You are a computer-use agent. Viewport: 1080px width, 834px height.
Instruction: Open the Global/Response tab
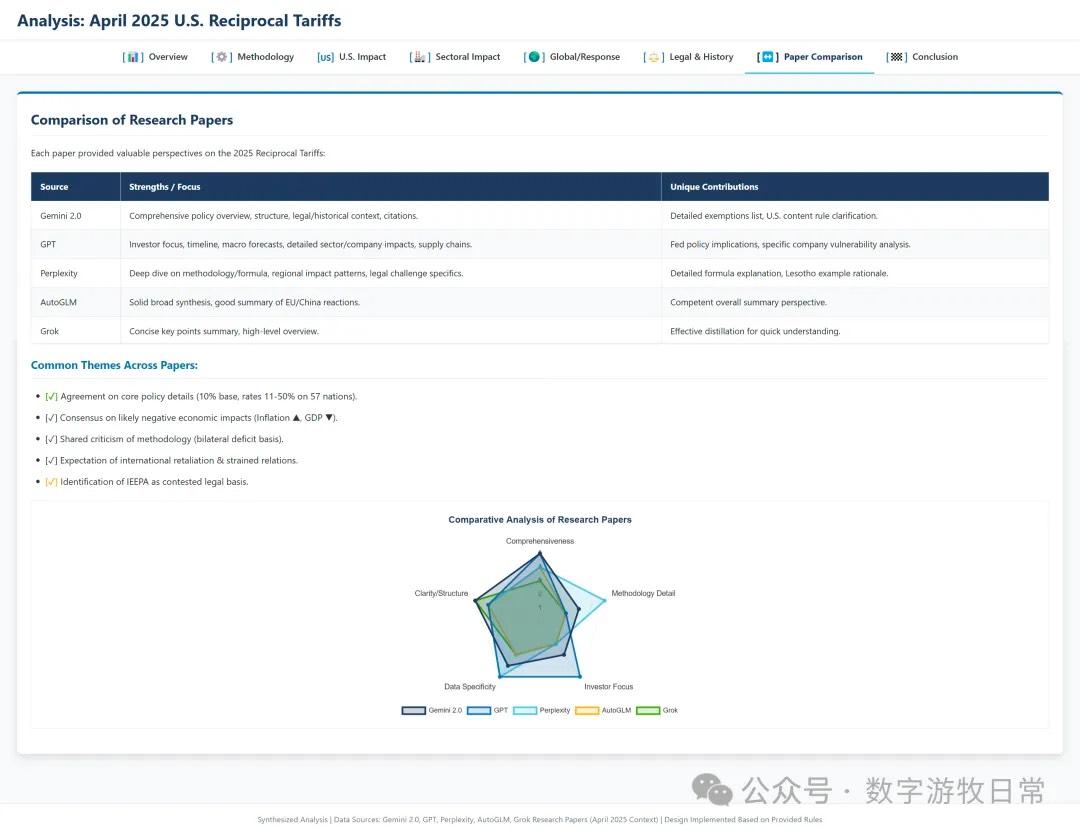coord(584,57)
